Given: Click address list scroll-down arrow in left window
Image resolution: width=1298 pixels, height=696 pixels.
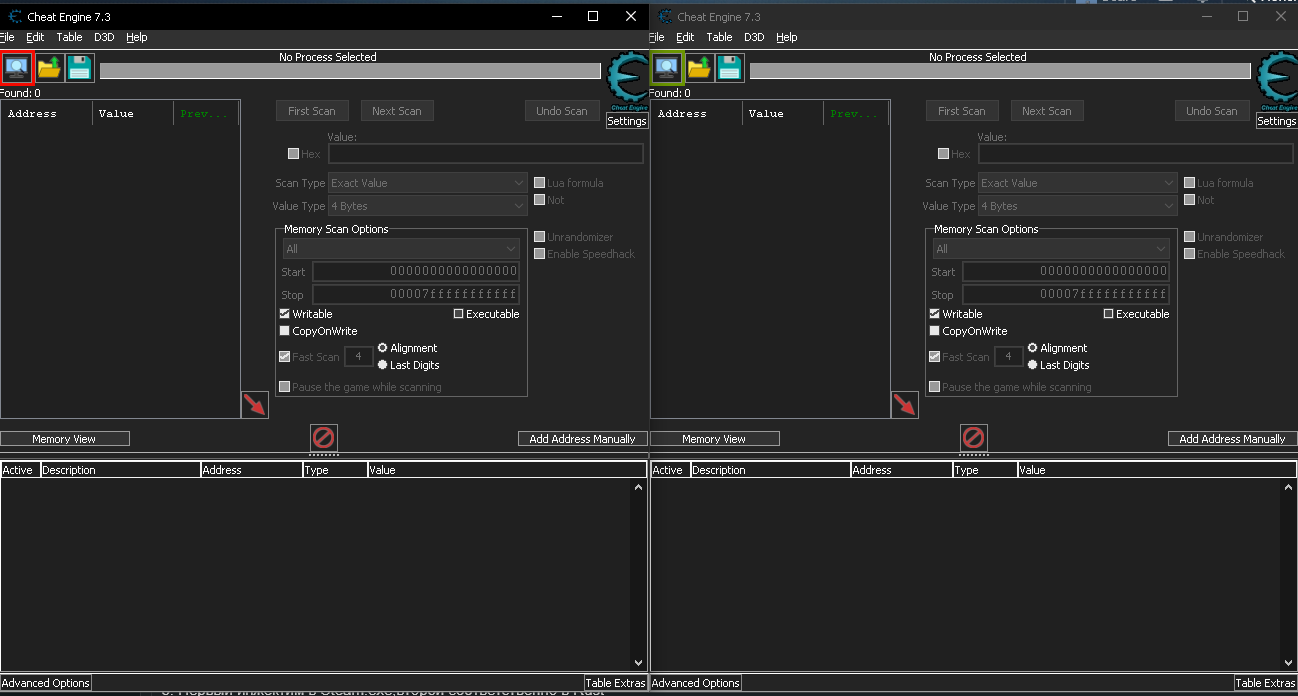Looking at the screenshot, I should pos(639,662).
